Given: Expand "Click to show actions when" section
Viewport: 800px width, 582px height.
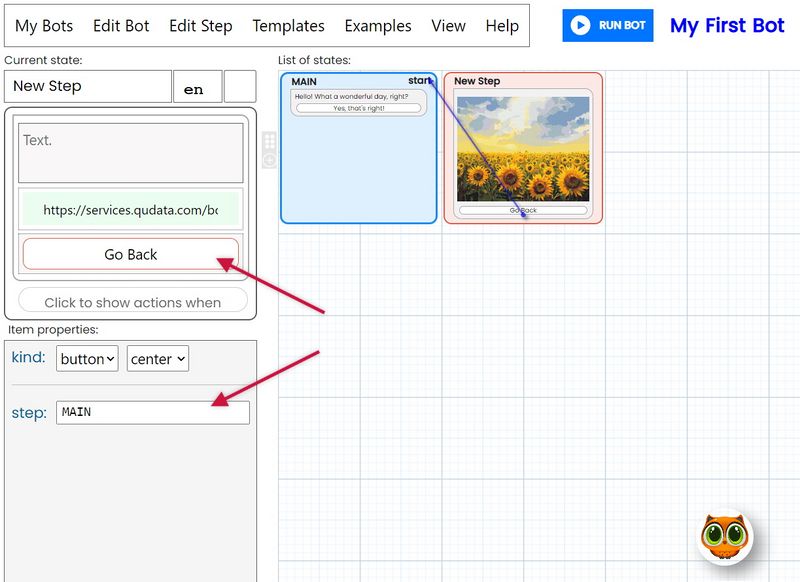Looking at the screenshot, I should [131, 301].
